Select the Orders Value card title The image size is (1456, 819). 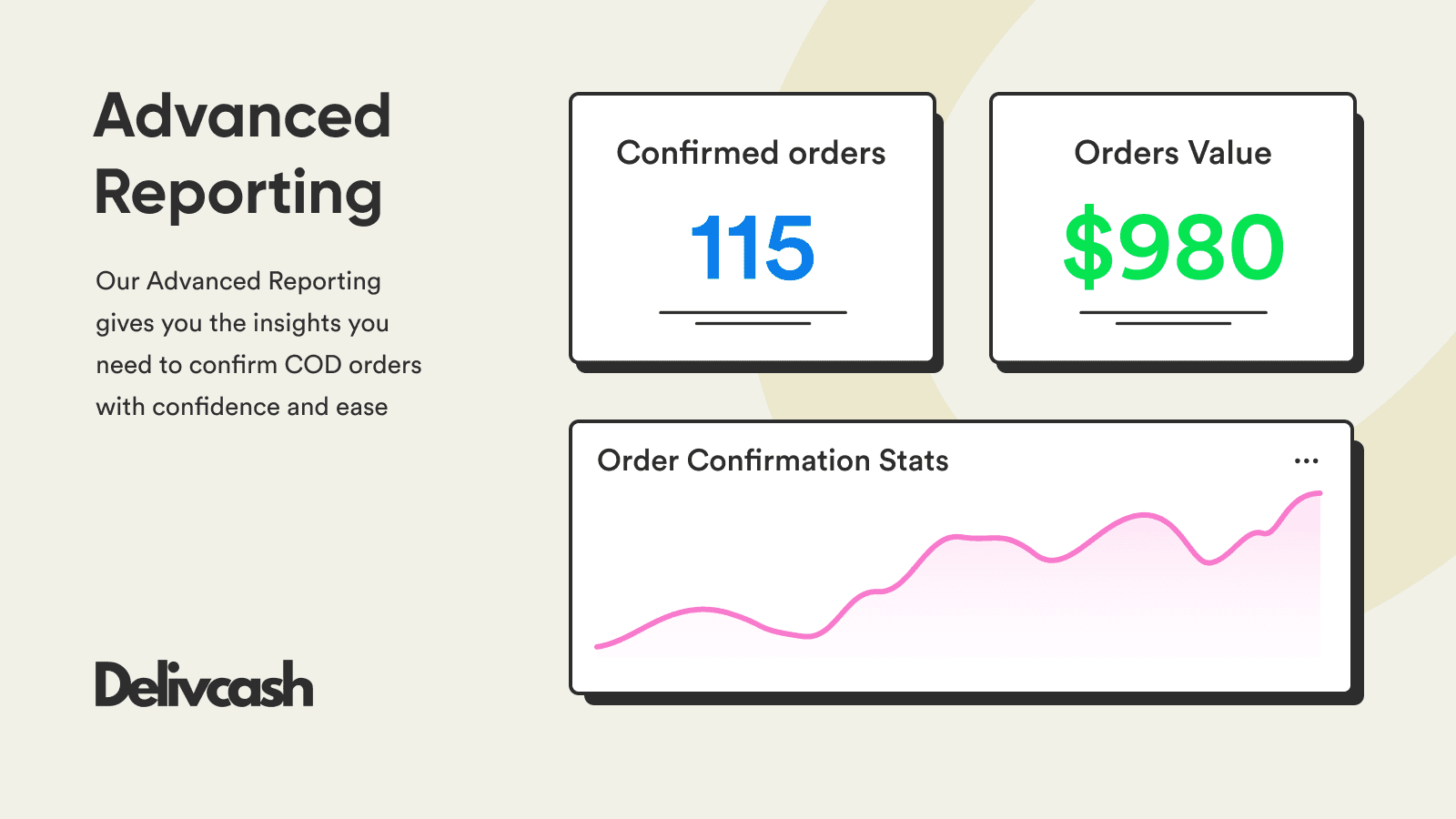click(1172, 153)
